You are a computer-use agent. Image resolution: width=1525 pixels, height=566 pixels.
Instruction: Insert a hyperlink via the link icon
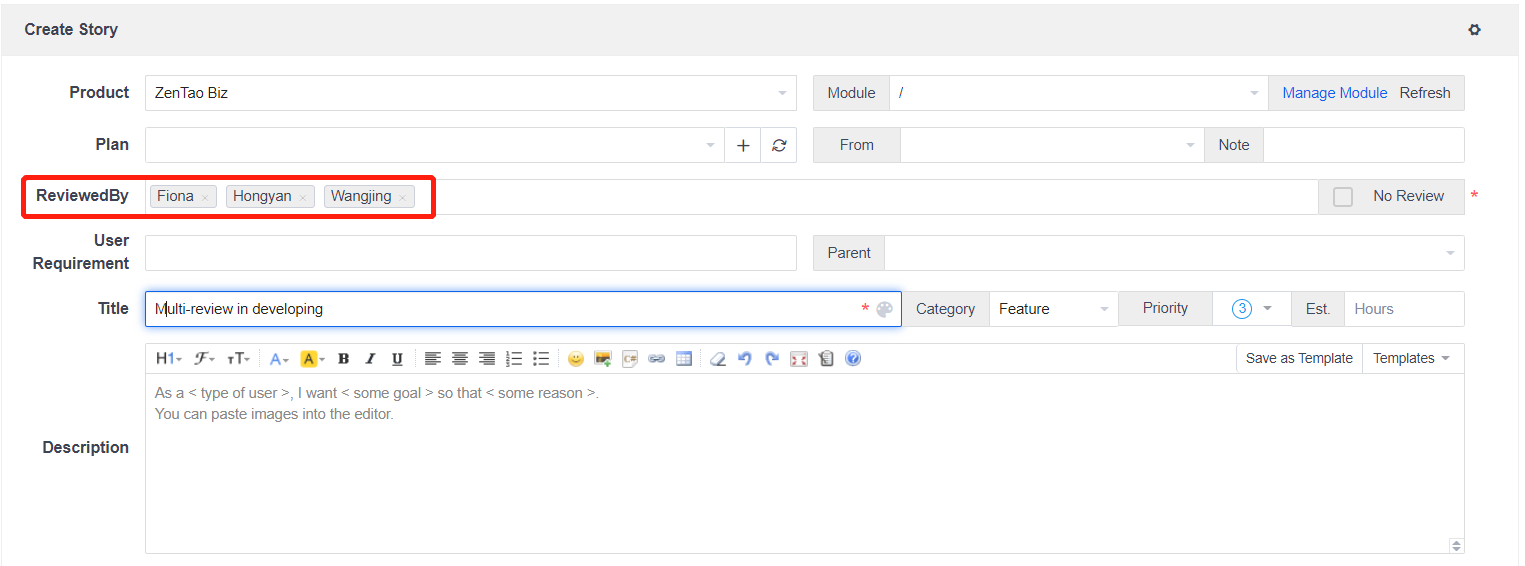(656, 359)
